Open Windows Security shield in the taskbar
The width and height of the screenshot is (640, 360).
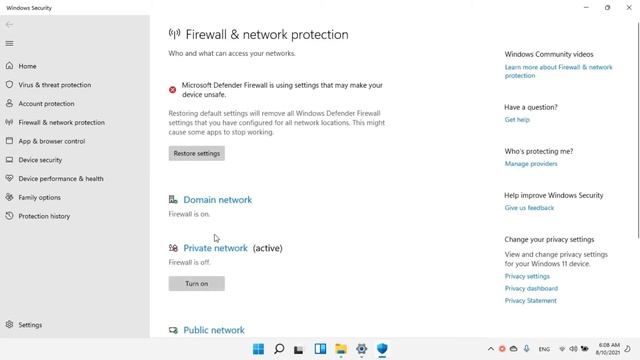coord(382,349)
